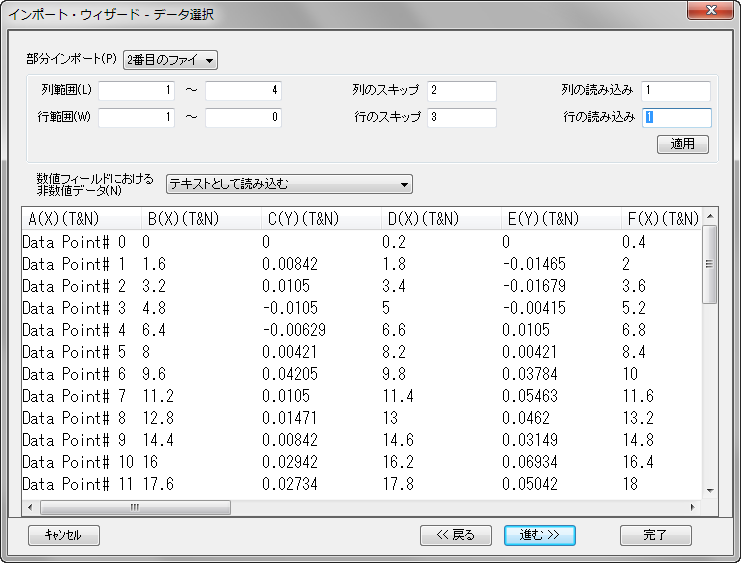The height and width of the screenshot is (563, 741).
Task: Click the Data Point# 1 row label
Action: pos(74,264)
